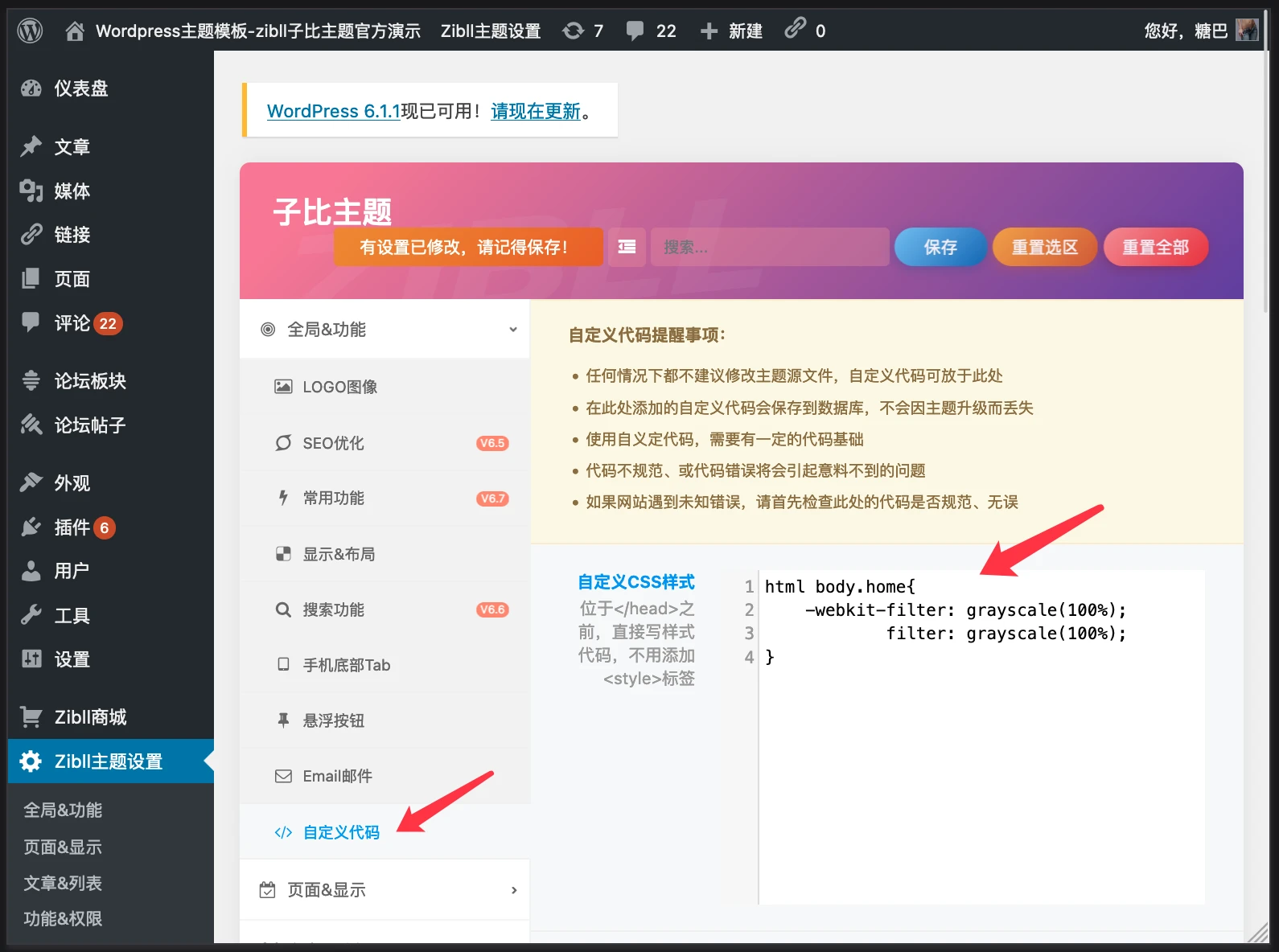The image size is (1279, 952).
Task: Open the comments bubble icon showing 22
Action: pos(635,31)
